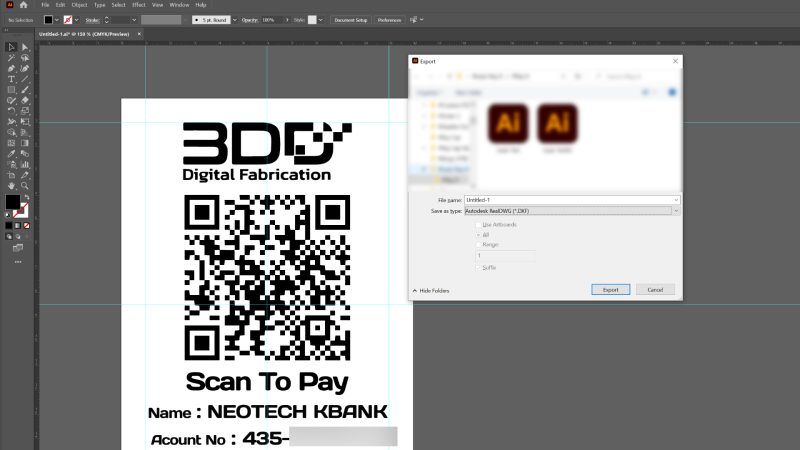Select the Mesh tool
This screenshot has width=800, height=450.
11,143
